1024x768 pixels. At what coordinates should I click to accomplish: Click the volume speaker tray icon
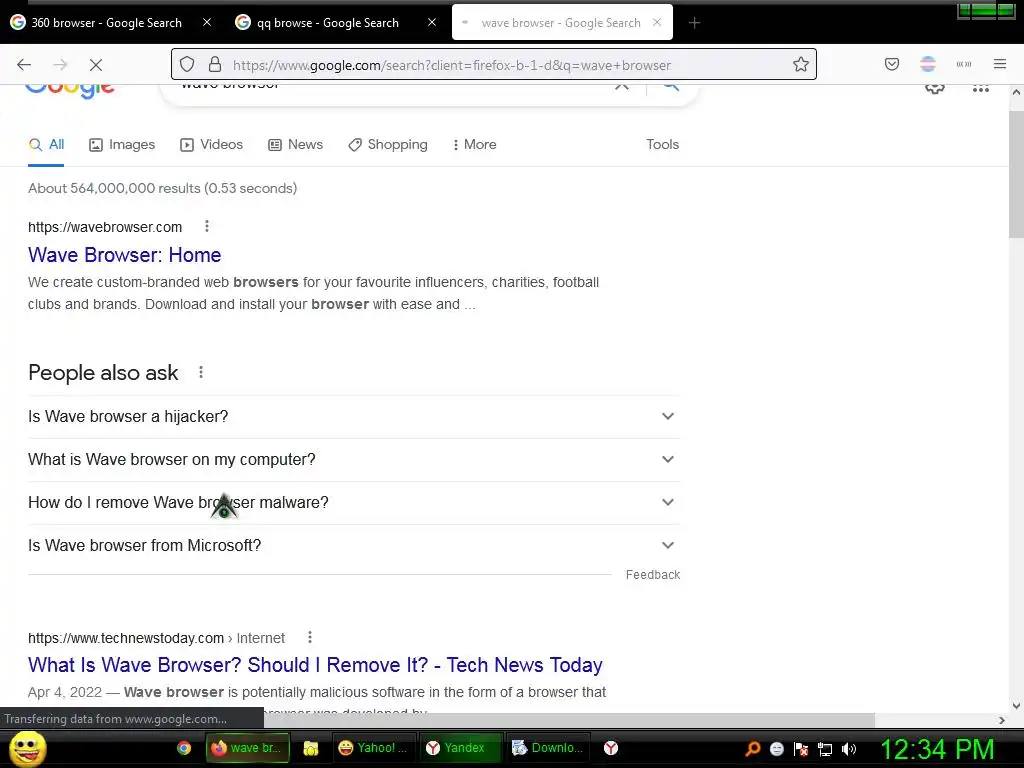[x=849, y=749]
